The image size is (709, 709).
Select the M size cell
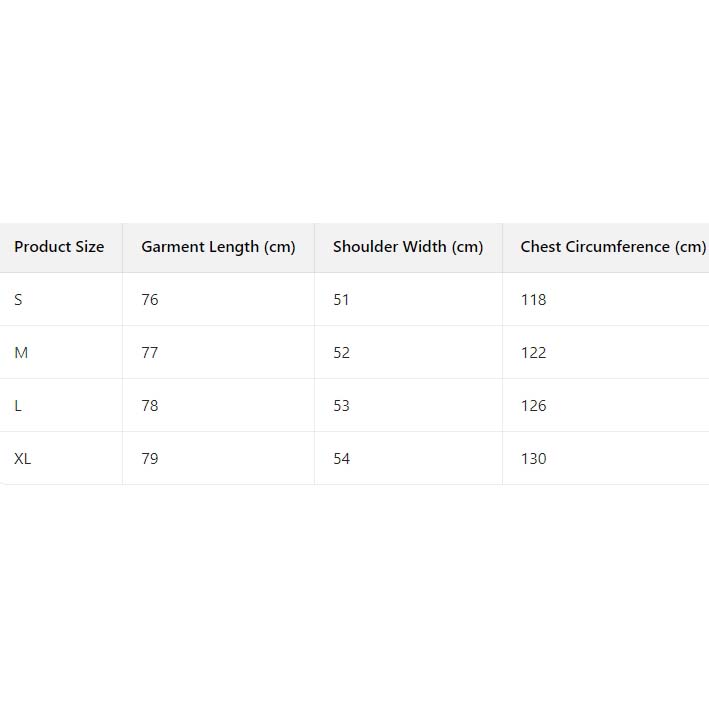point(21,353)
